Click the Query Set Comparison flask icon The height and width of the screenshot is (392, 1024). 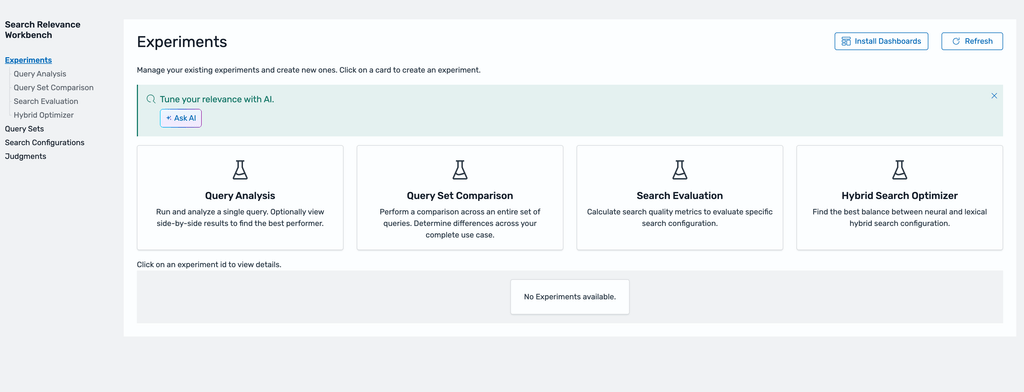click(x=460, y=170)
